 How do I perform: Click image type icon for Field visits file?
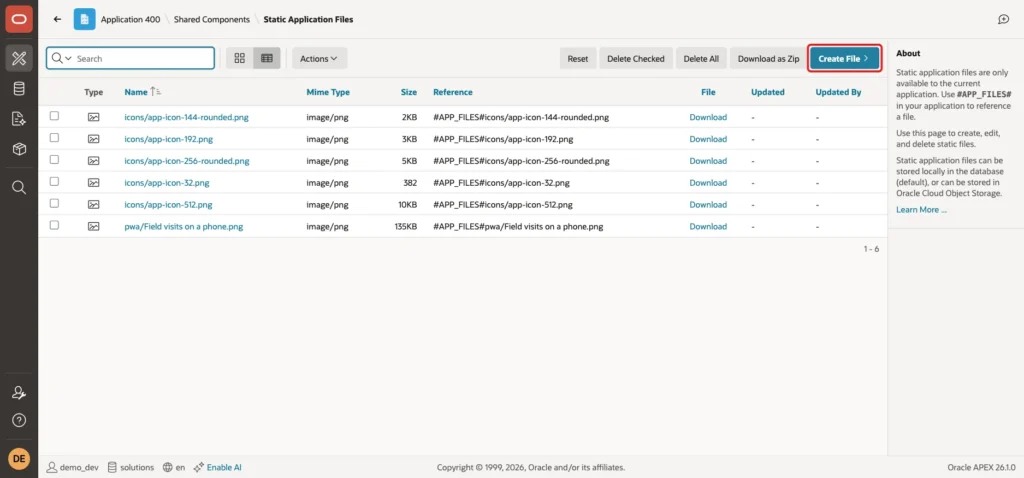tap(93, 226)
